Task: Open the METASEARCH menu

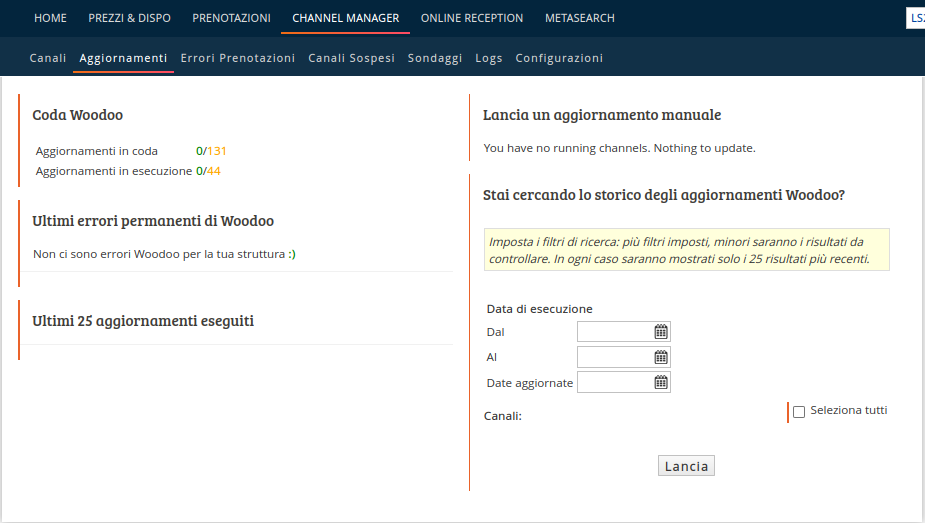Action: (580, 18)
